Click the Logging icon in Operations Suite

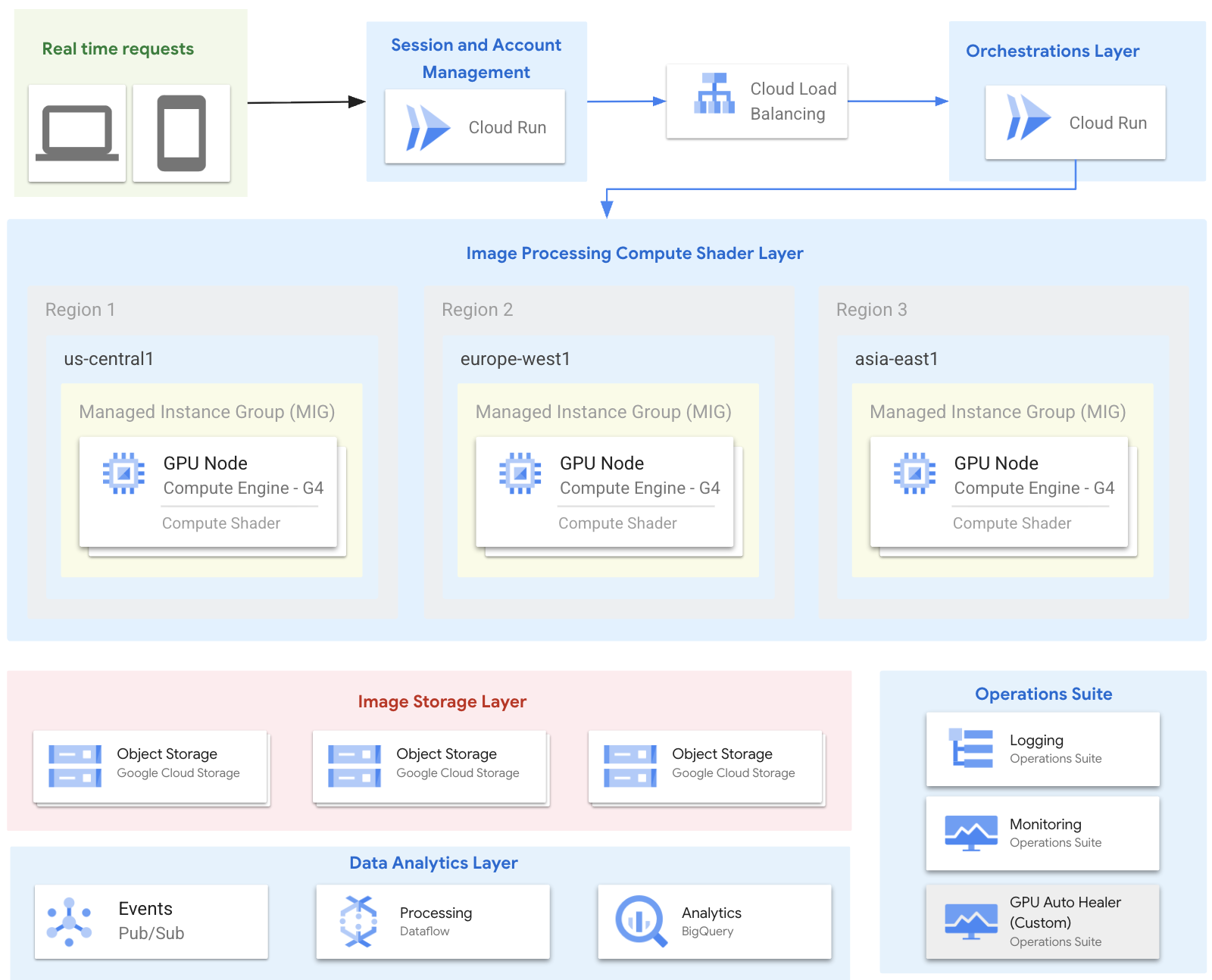pyautogui.click(x=971, y=748)
